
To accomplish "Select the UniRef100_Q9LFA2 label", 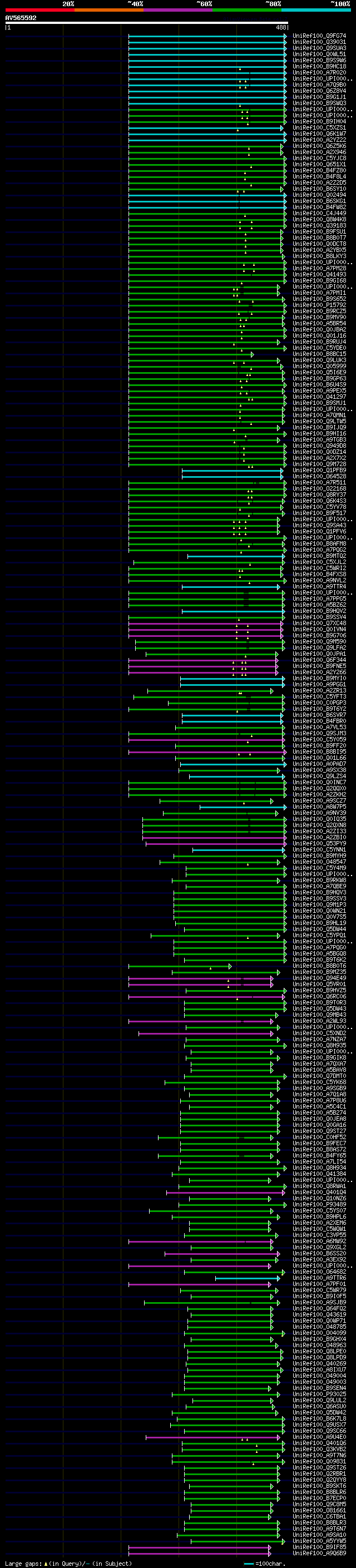I will click(319, 647).
